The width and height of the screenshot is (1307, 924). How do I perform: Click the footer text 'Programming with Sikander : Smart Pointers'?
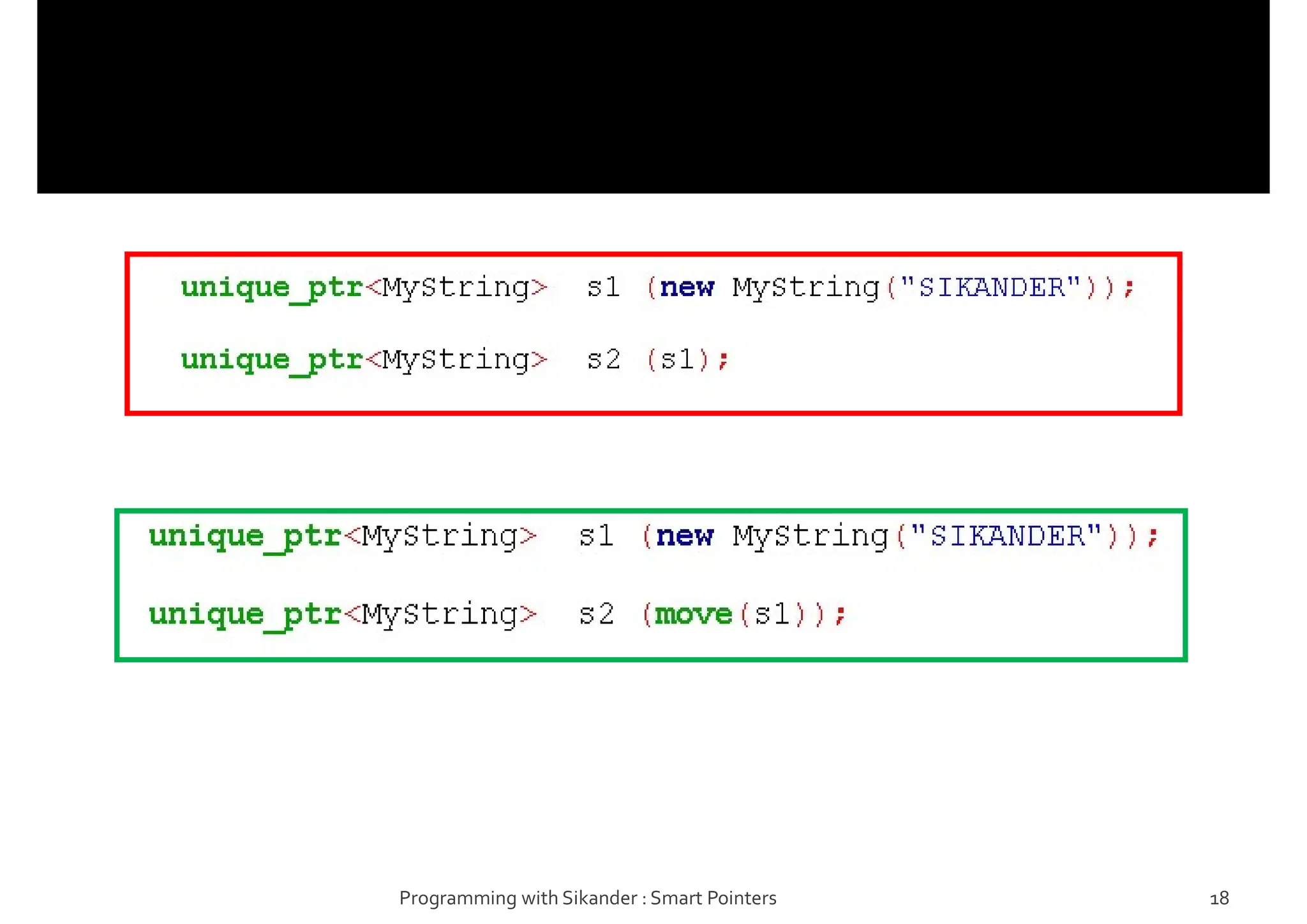point(587,898)
